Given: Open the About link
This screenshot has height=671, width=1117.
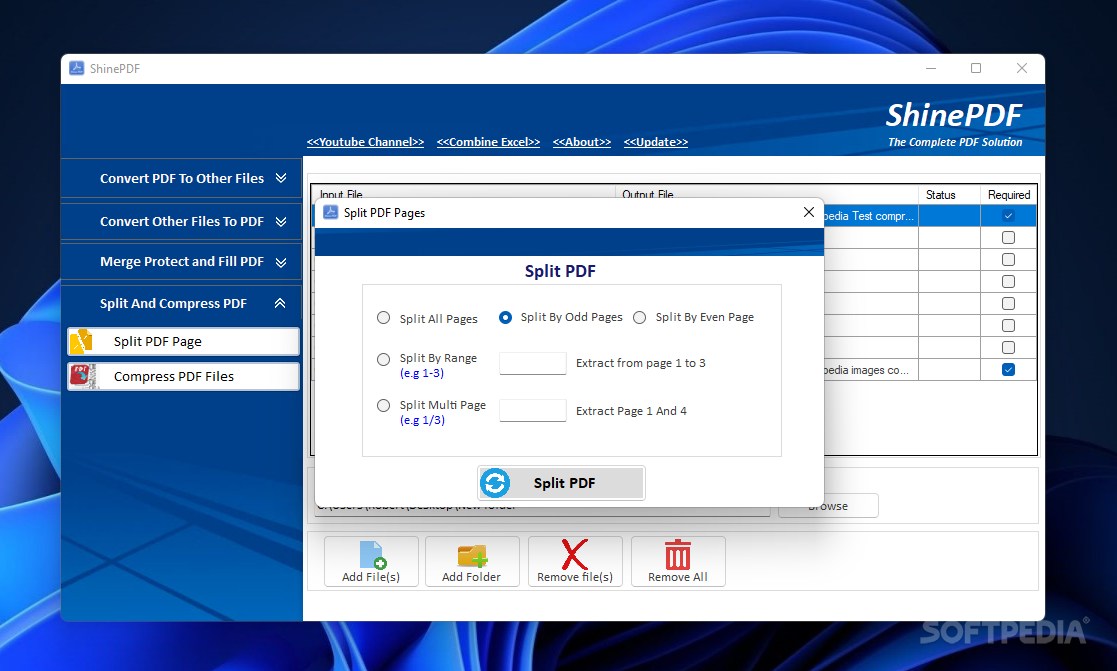Looking at the screenshot, I should pyautogui.click(x=582, y=142).
